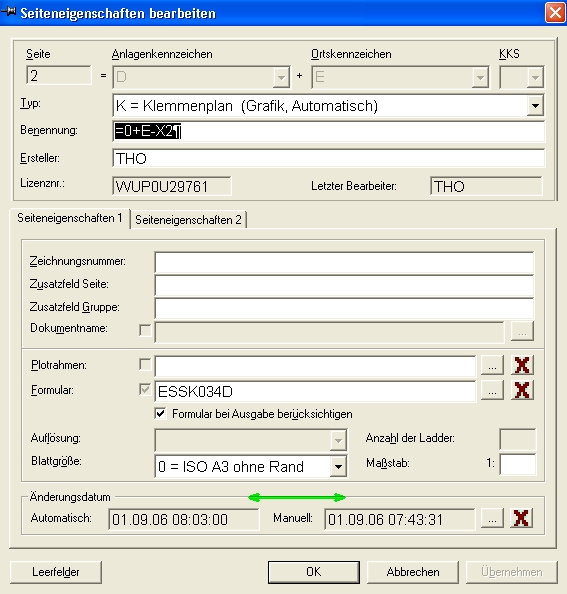Click the pin icon in the title bar
The image size is (567, 594).
pos(8,12)
